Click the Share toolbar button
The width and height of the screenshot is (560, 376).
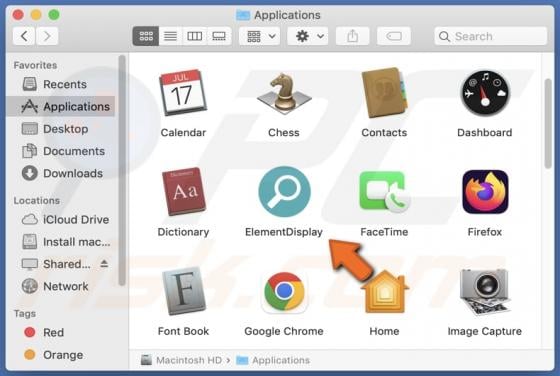[x=352, y=36]
